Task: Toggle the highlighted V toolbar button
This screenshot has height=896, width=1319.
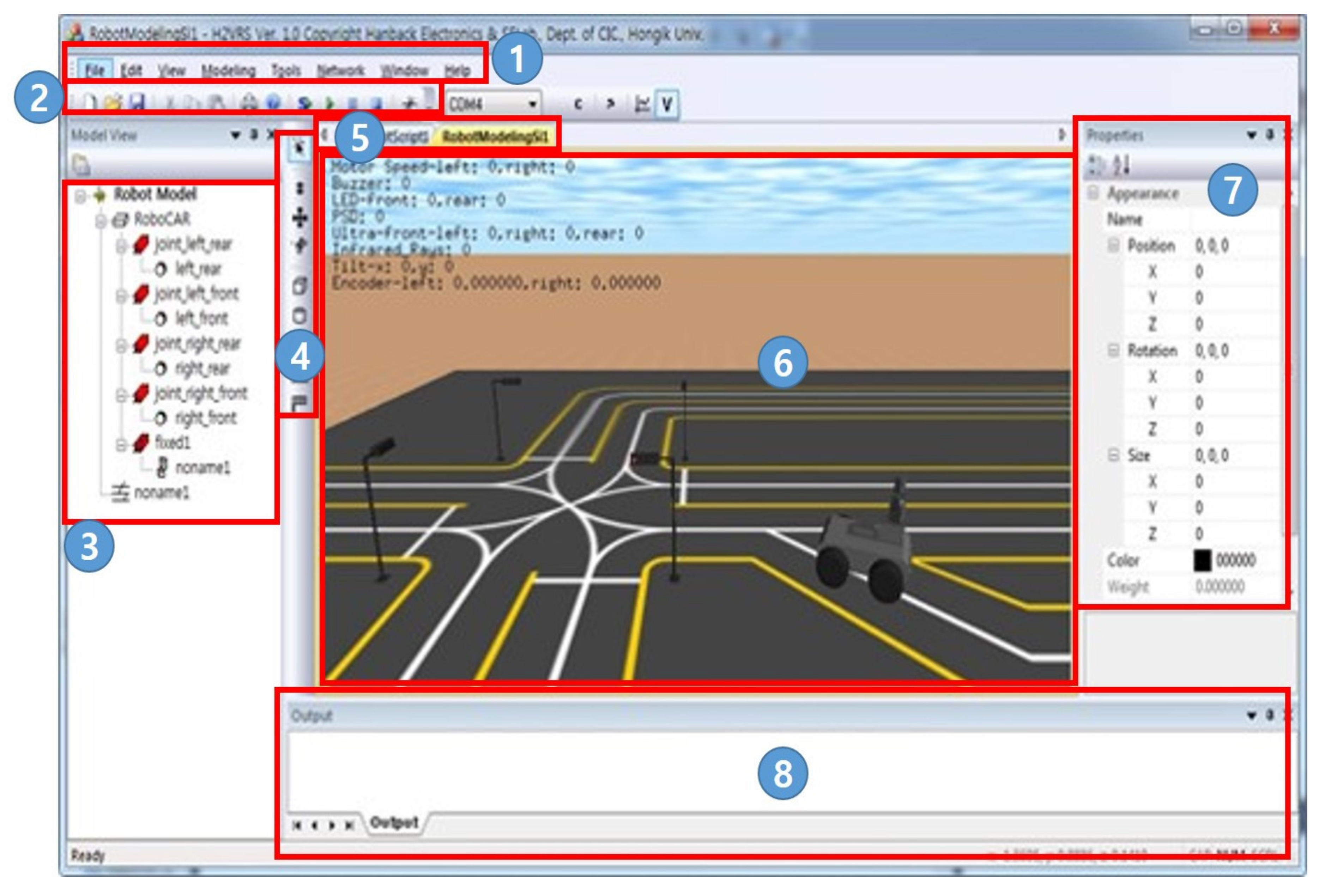Action: click(667, 104)
